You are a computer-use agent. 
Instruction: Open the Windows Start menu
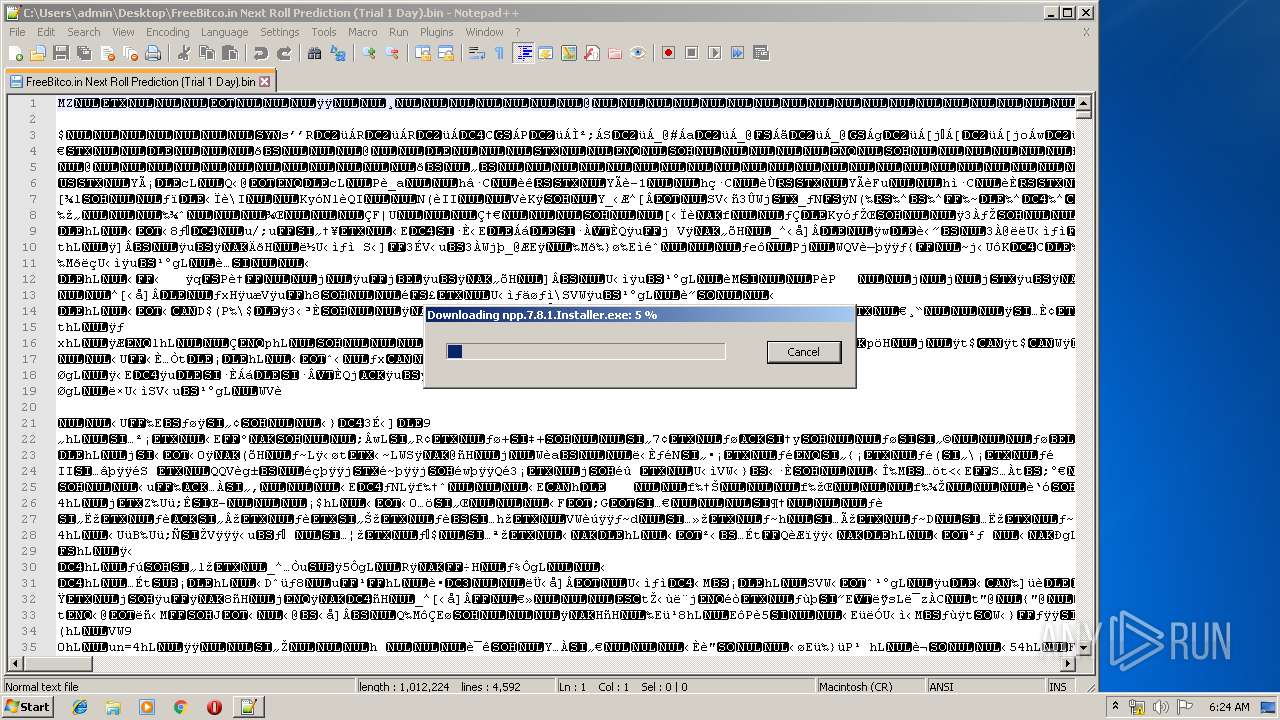click(x=27, y=706)
